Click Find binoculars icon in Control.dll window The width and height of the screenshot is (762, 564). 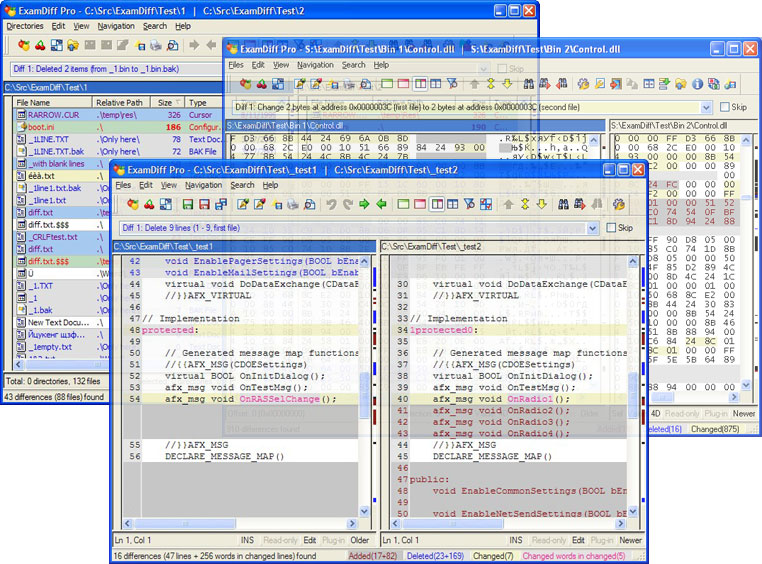pos(529,84)
